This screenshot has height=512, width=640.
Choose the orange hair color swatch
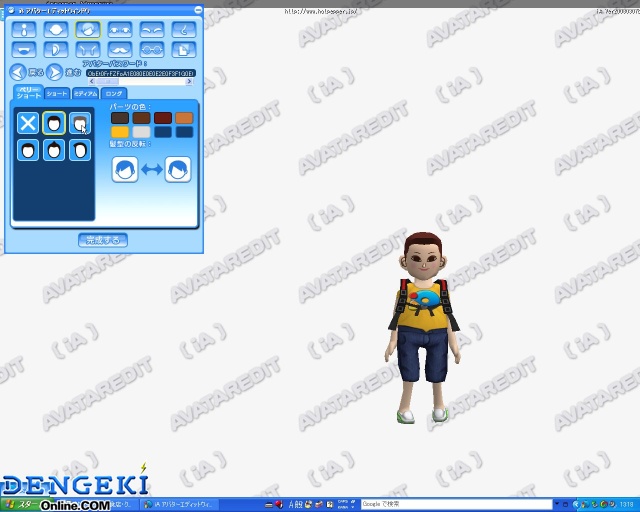[x=184, y=118]
